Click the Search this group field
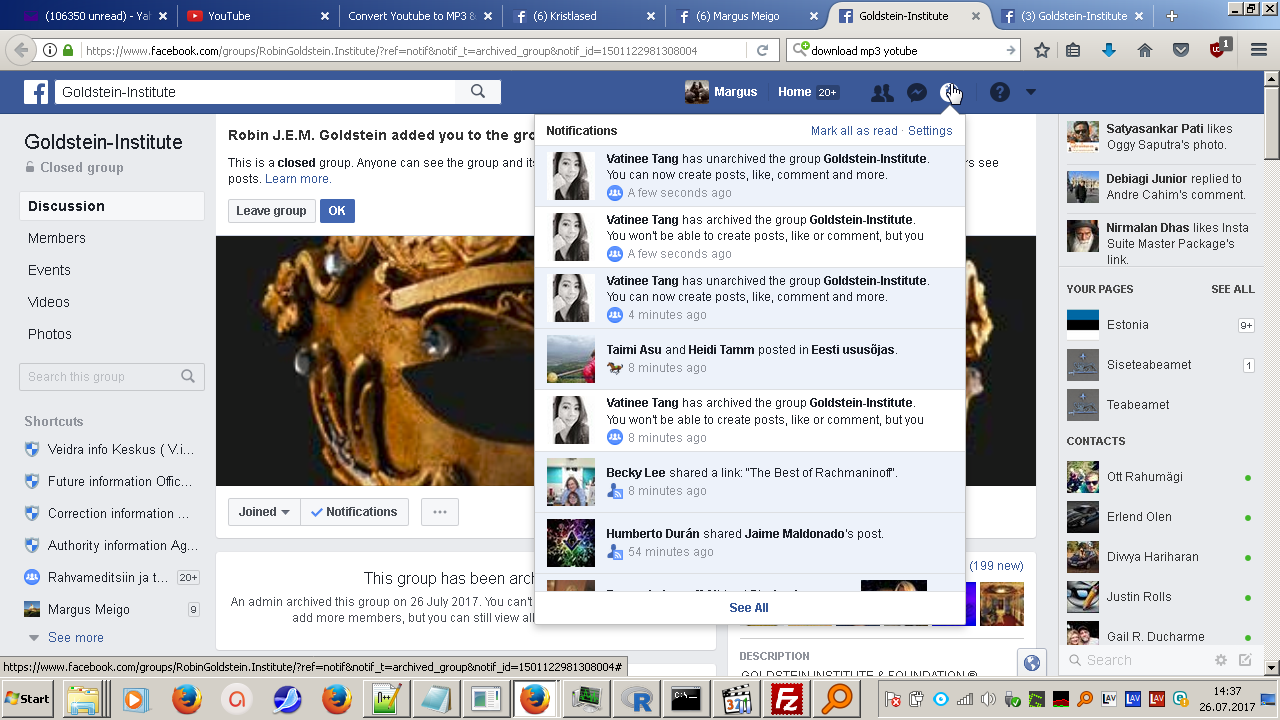This screenshot has height=720, width=1280. click(x=100, y=377)
